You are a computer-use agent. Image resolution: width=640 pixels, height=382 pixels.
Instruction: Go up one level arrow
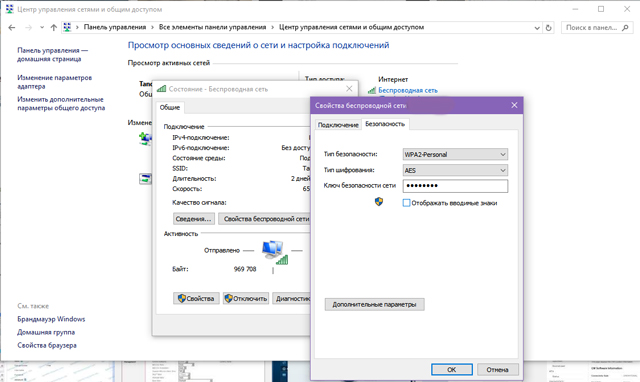pos(53,27)
